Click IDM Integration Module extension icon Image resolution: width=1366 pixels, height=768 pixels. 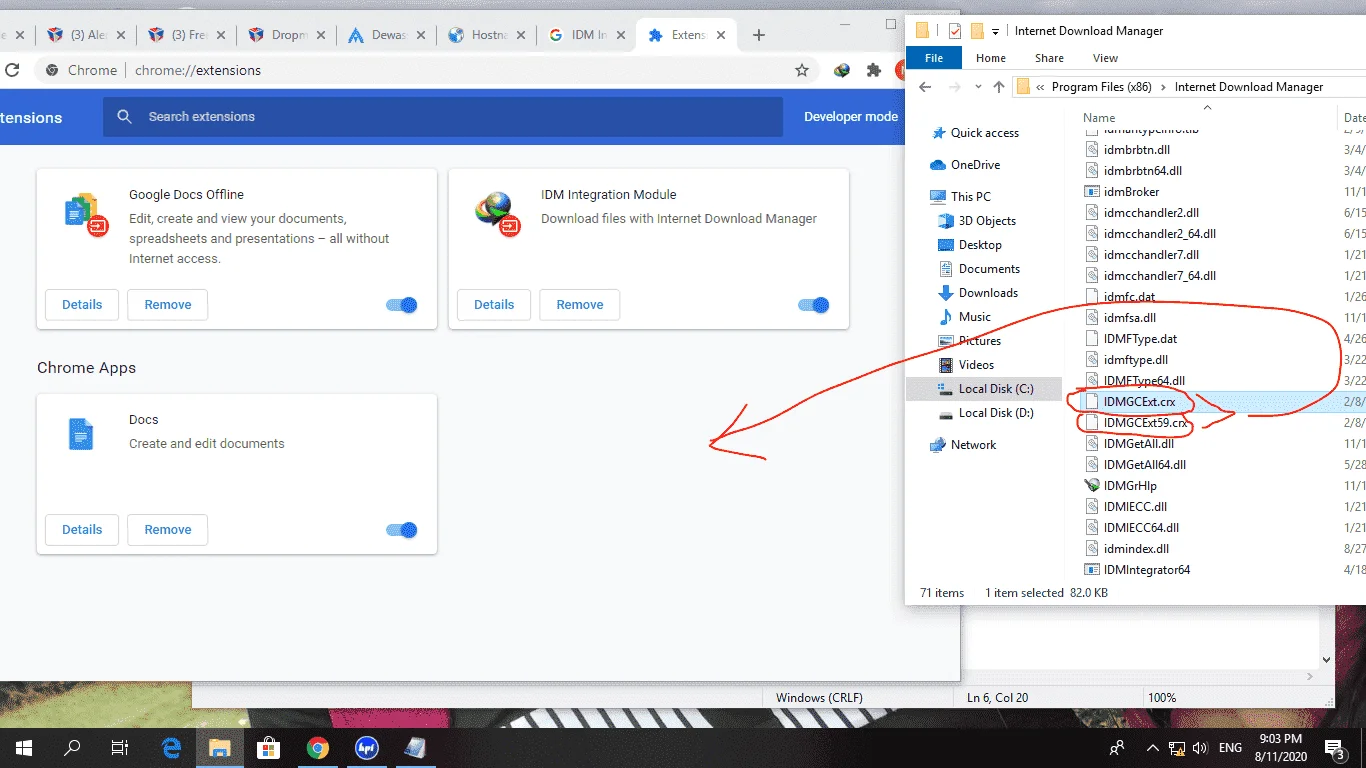(498, 213)
